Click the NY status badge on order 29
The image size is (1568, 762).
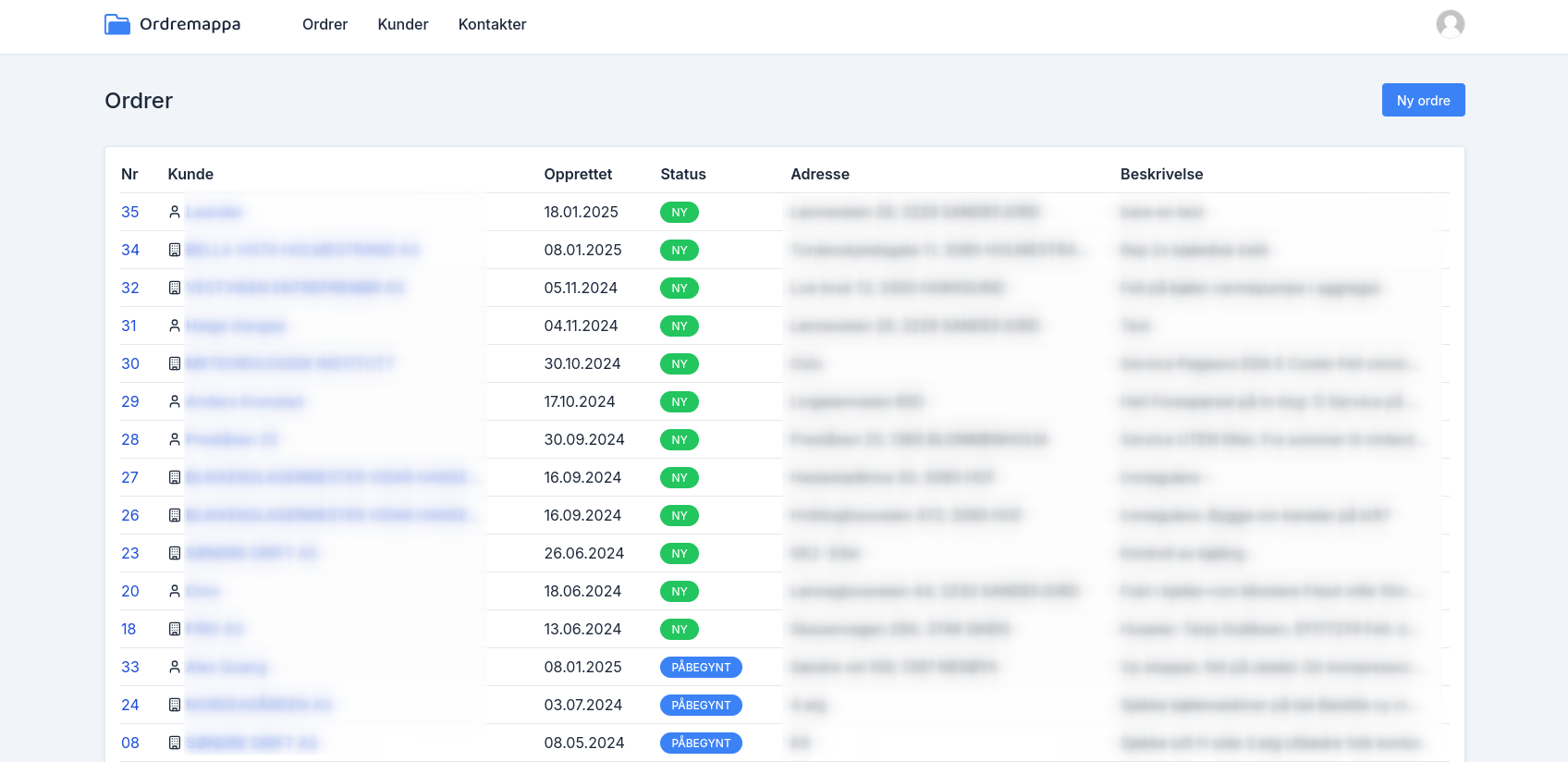[680, 402]
